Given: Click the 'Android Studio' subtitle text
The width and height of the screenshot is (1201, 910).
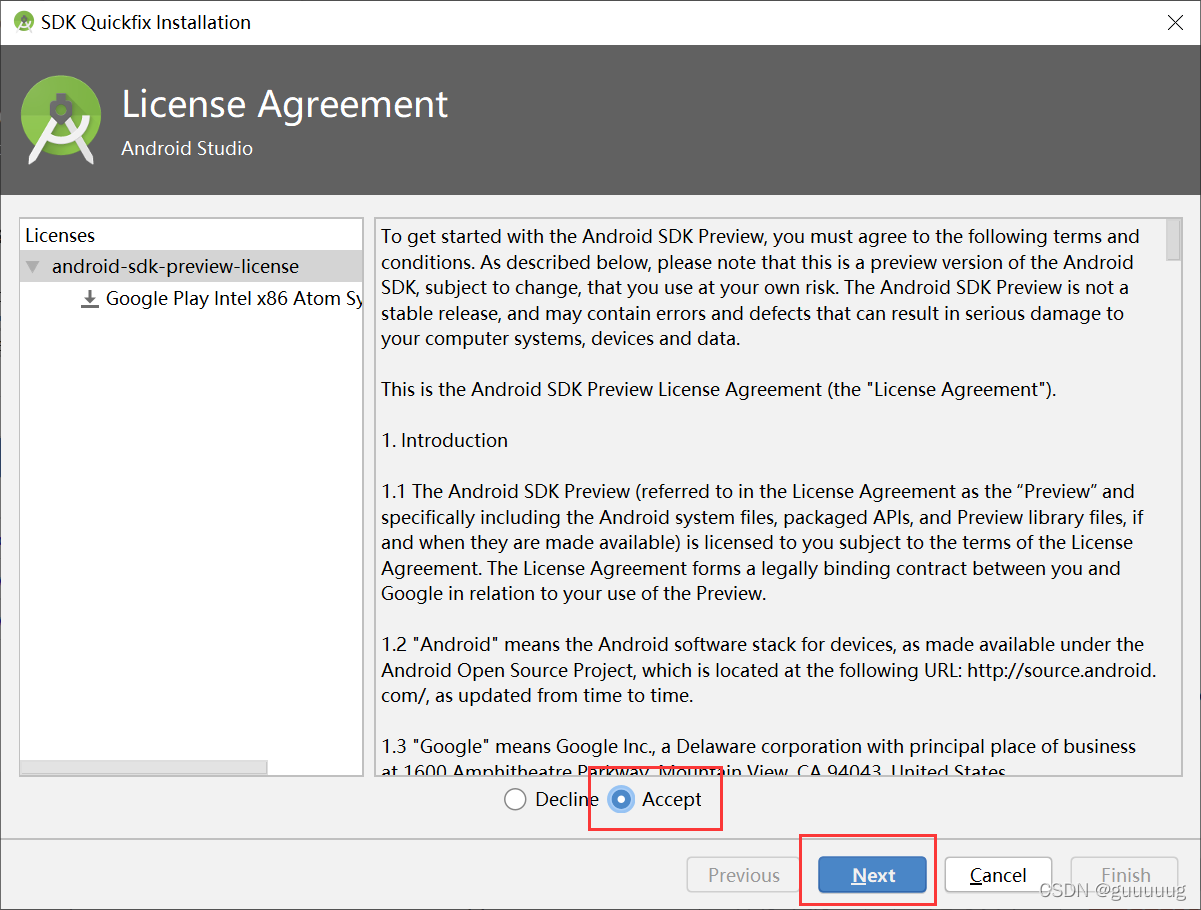Looking at the screenshot, I should point(187,148).
